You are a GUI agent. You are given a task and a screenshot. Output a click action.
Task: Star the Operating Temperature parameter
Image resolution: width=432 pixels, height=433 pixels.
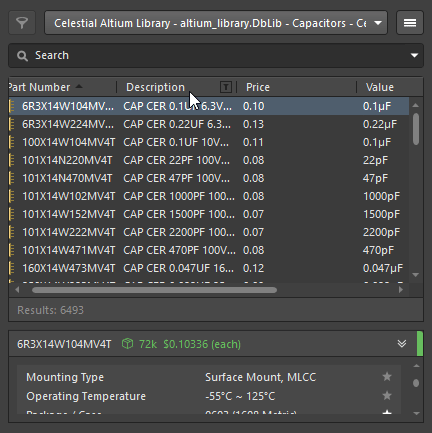pyautogui.click(x=387, y=396)
